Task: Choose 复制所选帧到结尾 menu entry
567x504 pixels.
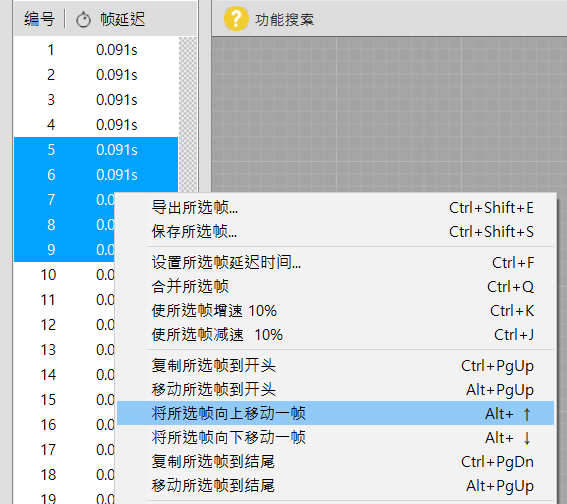Action: 335,461
